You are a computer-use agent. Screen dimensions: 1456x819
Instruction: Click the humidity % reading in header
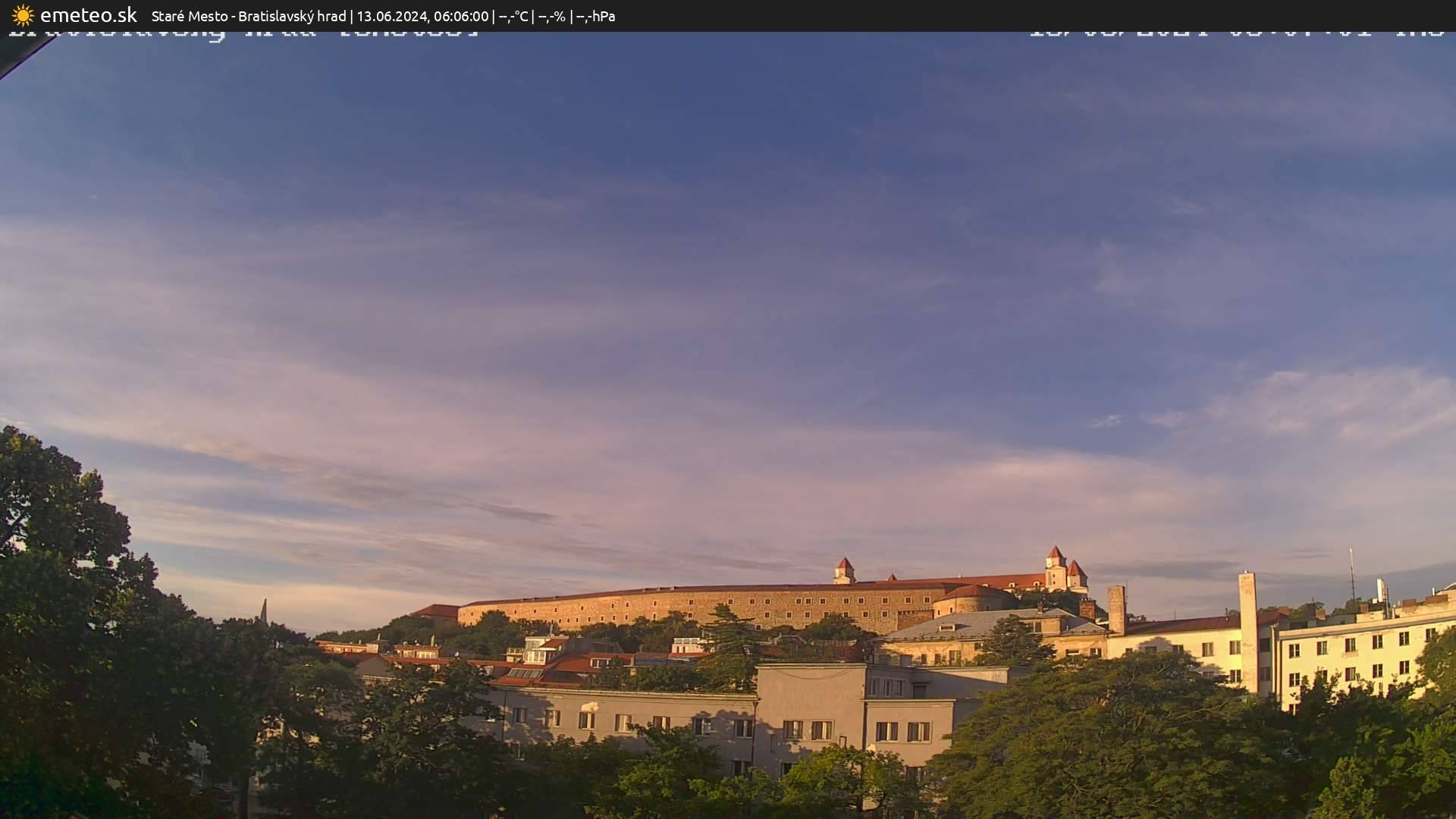pos(551,16)
